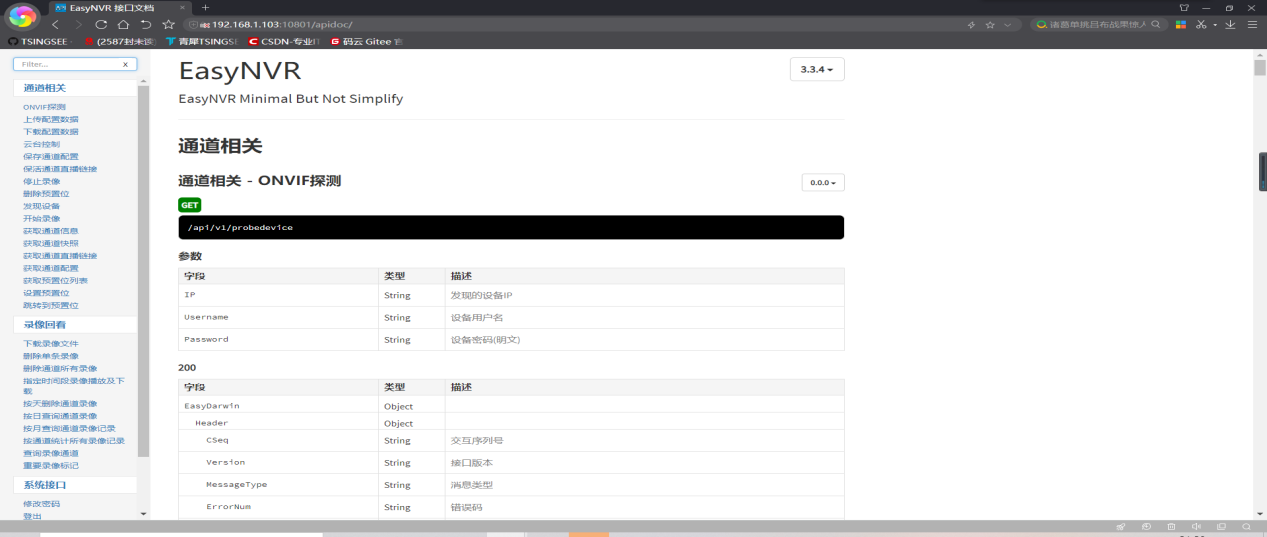Open the 0.0.0 version dropdown
Image resolution: width=1267 pixels, height=537 pixels.
click(823, 182)
